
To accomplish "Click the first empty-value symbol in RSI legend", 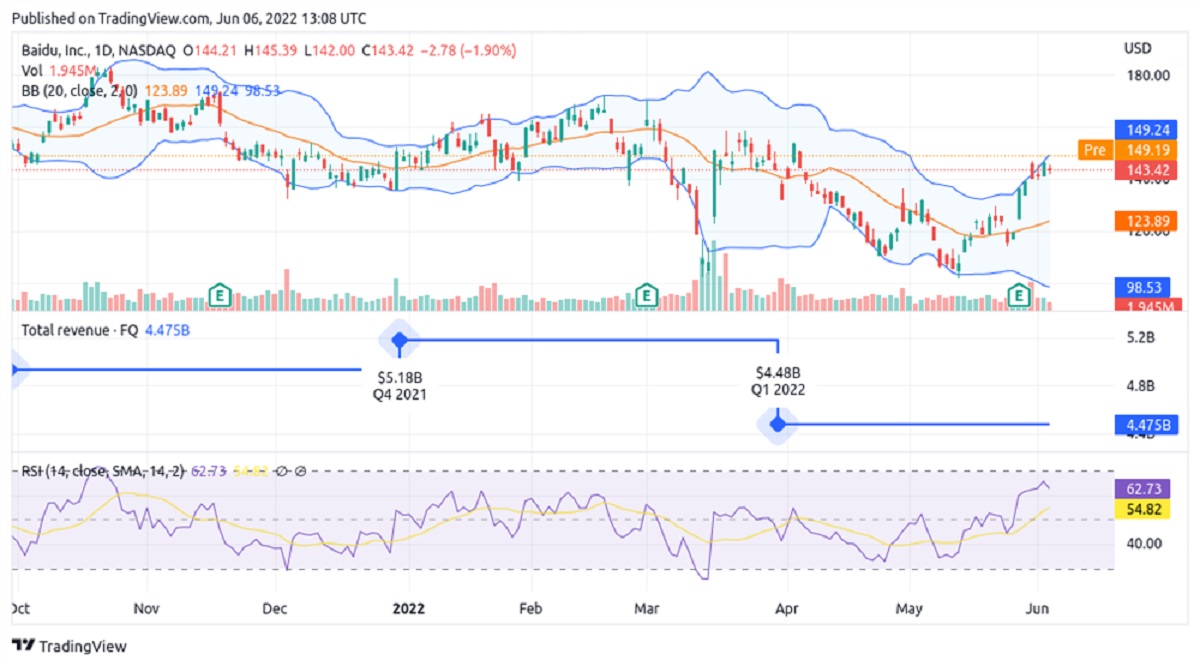I will (282, 471).
